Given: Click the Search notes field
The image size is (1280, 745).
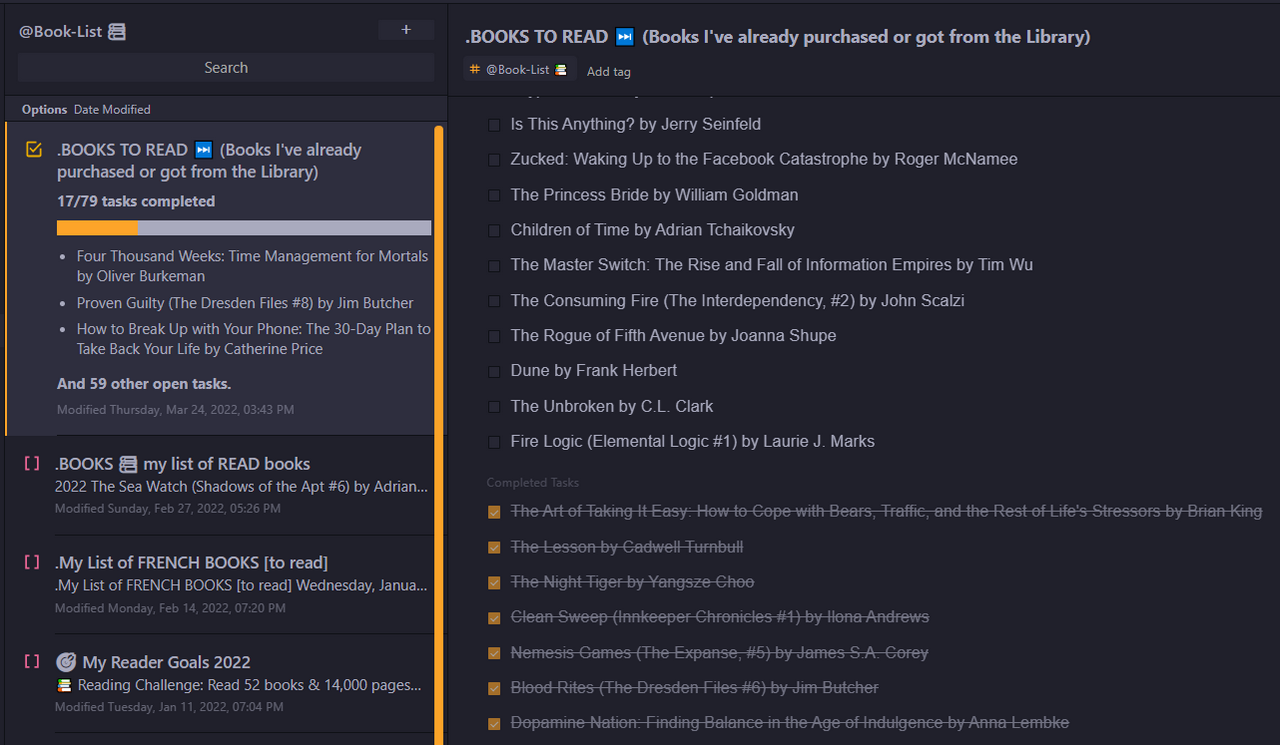Looking at the screenshot, I should (226, 68).
